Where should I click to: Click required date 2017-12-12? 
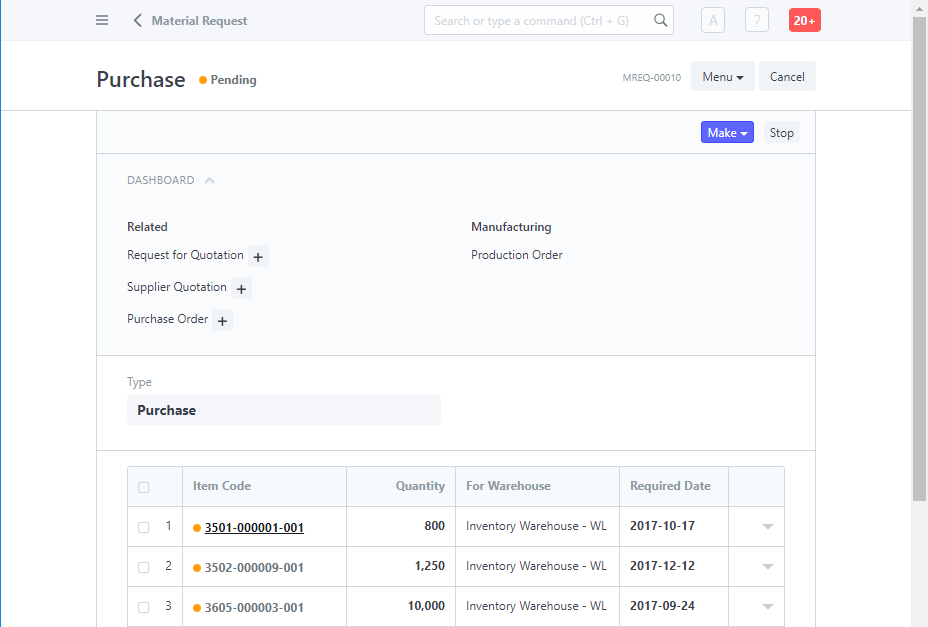pos(662,566)
